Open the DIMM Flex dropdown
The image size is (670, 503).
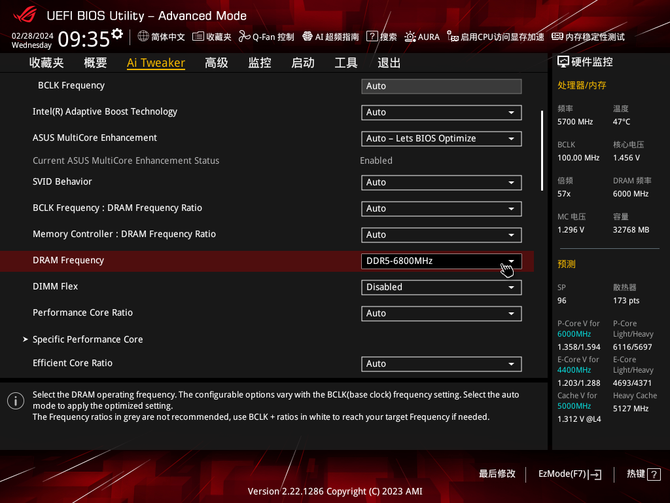pos(441,287)
